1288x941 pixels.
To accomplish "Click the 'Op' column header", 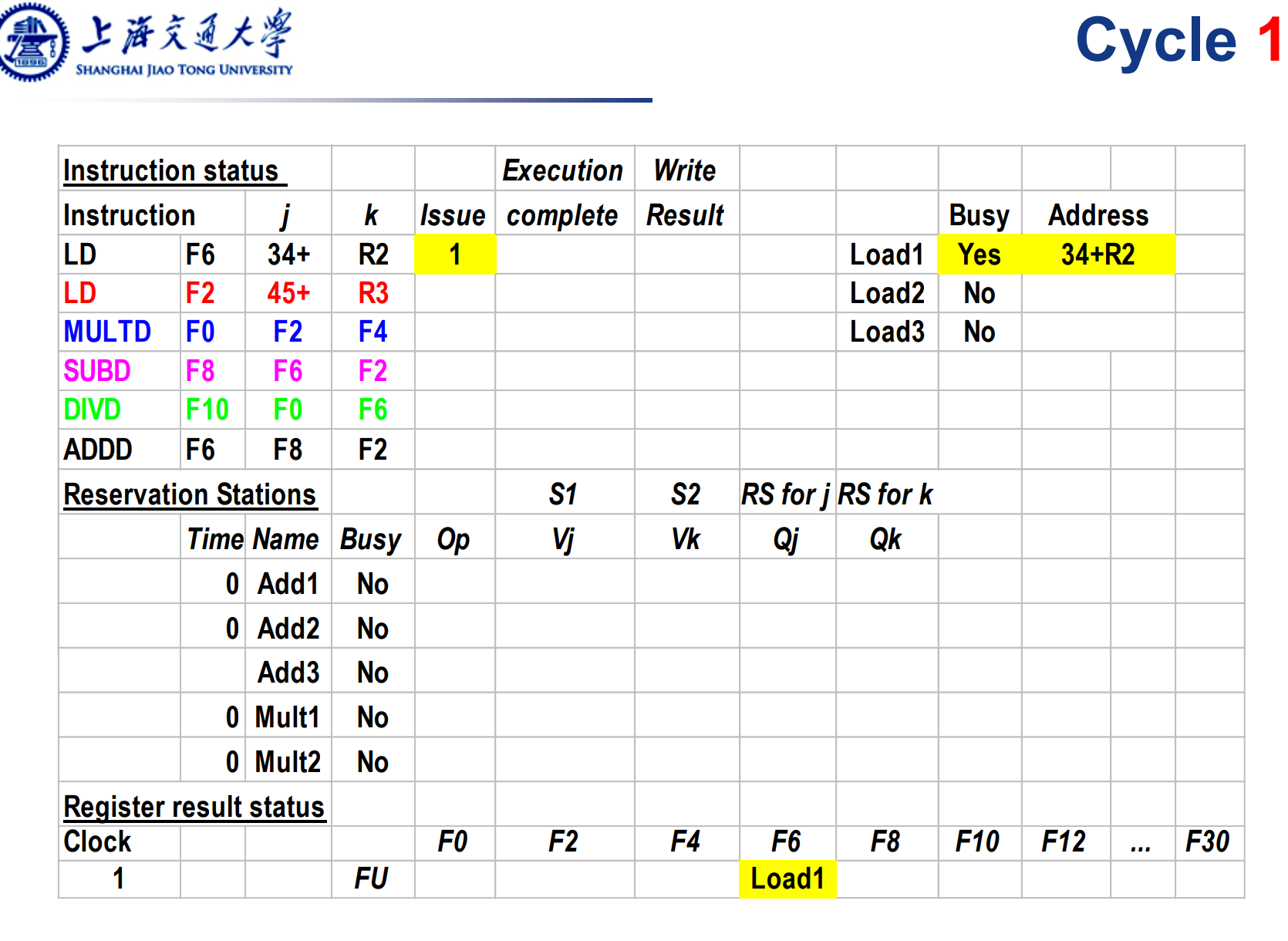I will pos(453,540).
